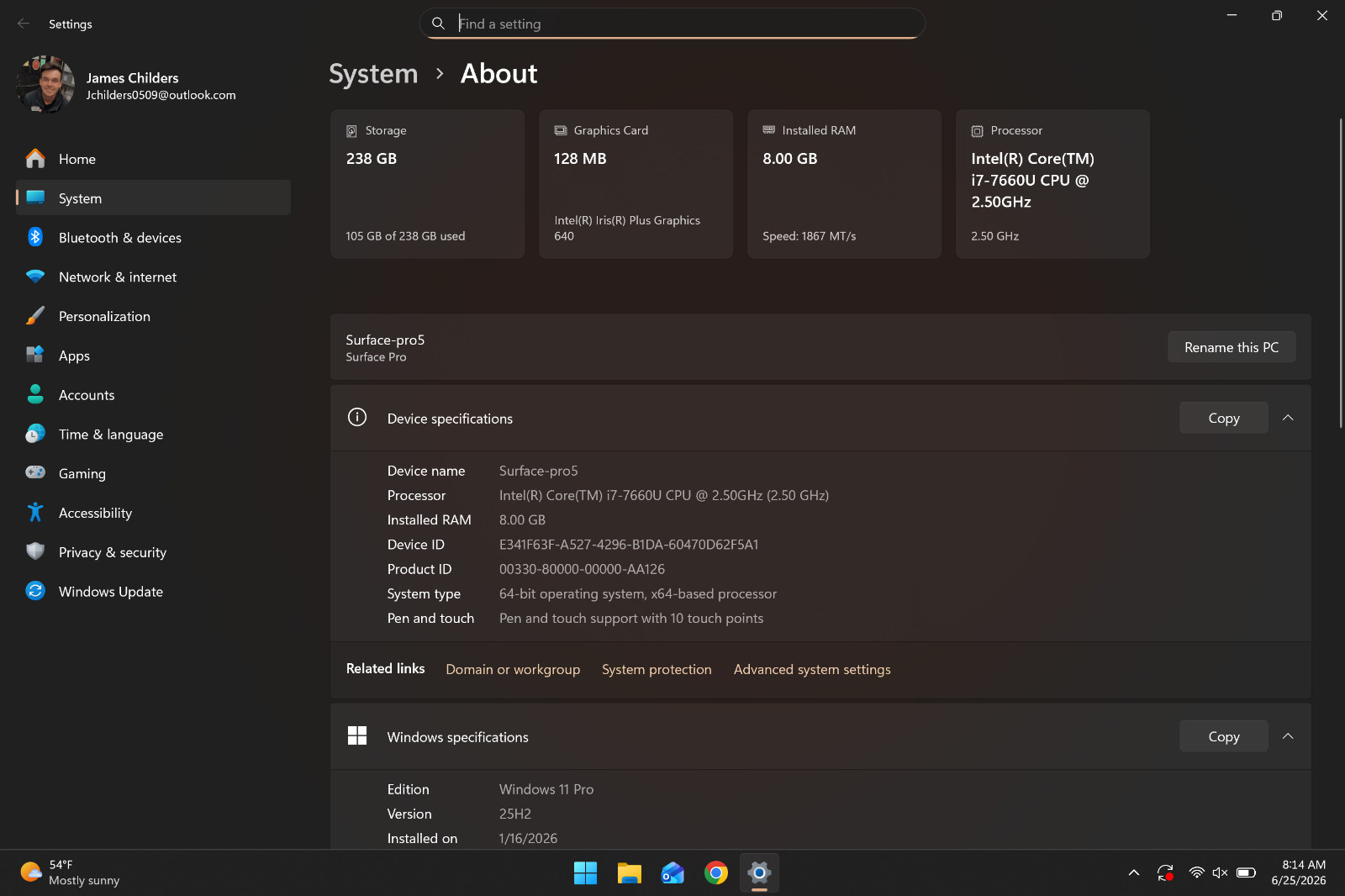
Task: Click the Gaming controller icon
Action: pyautogui.click(x=35, y=472)
